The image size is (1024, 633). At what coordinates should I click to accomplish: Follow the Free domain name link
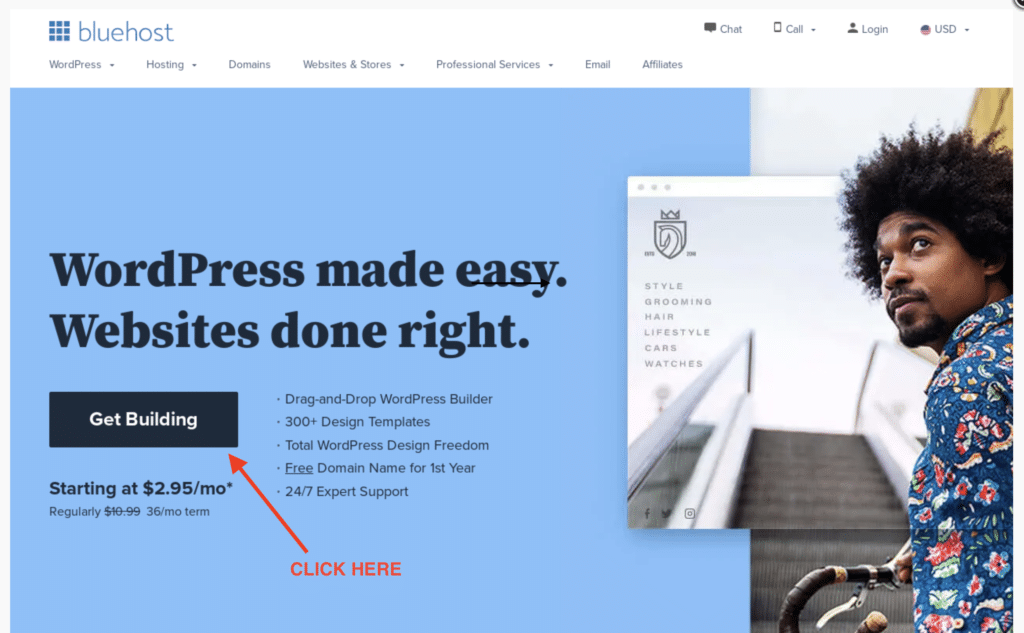(298, 468)
